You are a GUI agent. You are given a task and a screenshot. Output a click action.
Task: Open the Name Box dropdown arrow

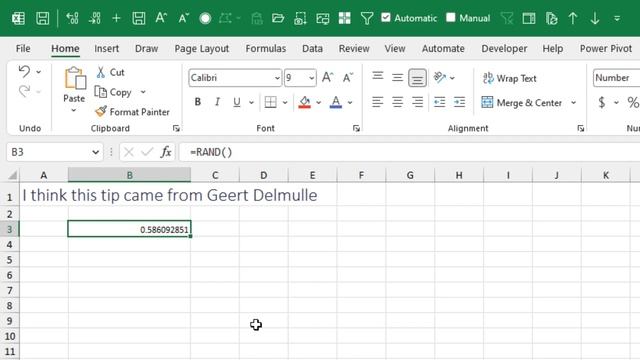click(x=96, y=152)
